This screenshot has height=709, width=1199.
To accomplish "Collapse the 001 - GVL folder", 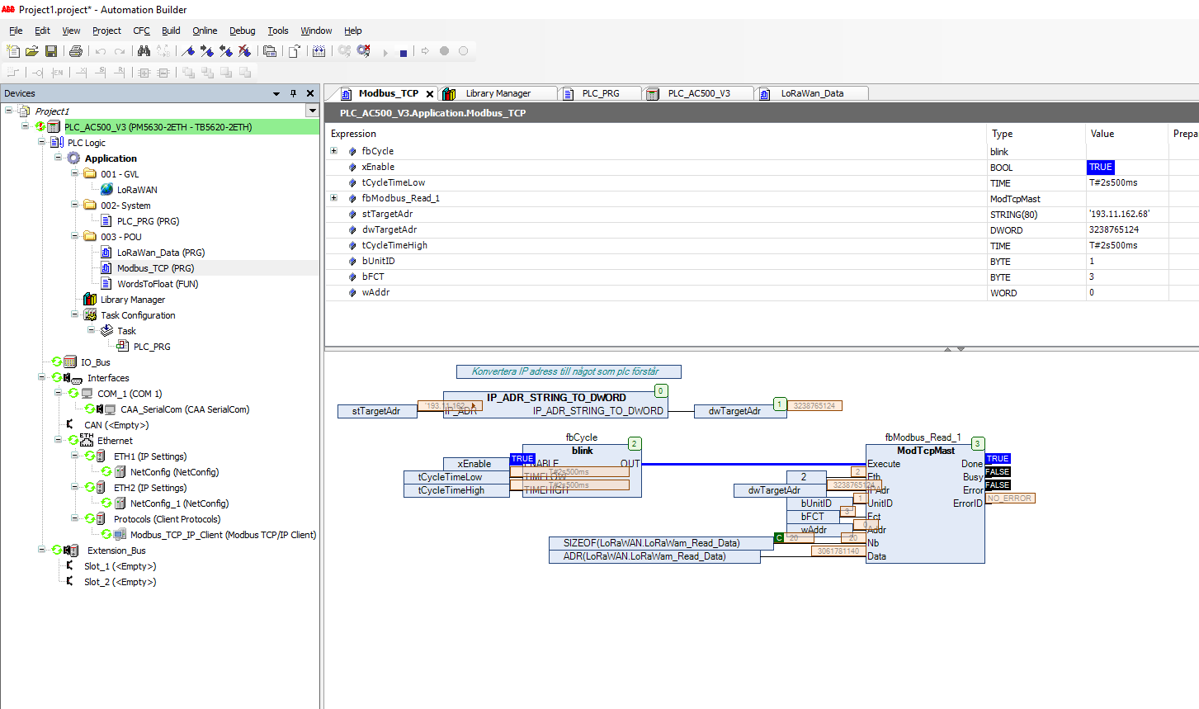I will pos(75,174).
